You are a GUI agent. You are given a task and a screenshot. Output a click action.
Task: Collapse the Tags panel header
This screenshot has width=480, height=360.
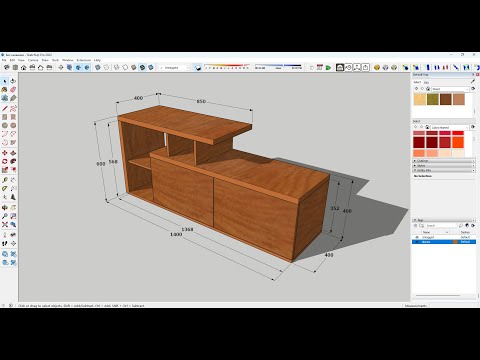[444, 220]
